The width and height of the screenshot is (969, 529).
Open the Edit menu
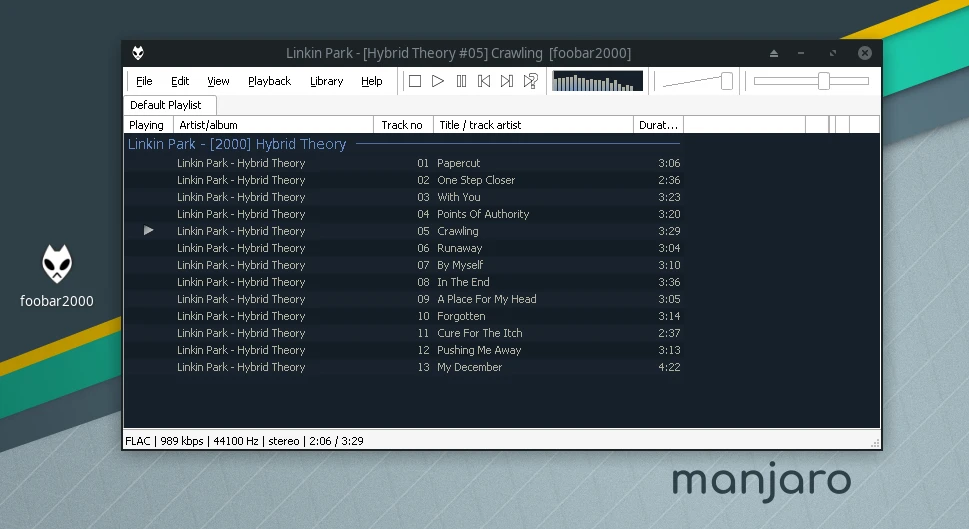tap(180, 81)
